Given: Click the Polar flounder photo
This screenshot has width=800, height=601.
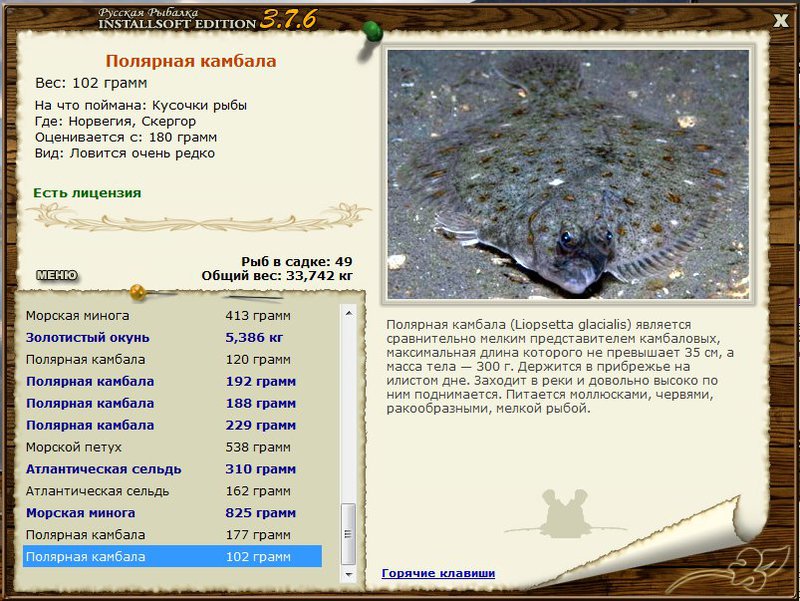Looking at the screenshot, I should [x=568, y=174].
